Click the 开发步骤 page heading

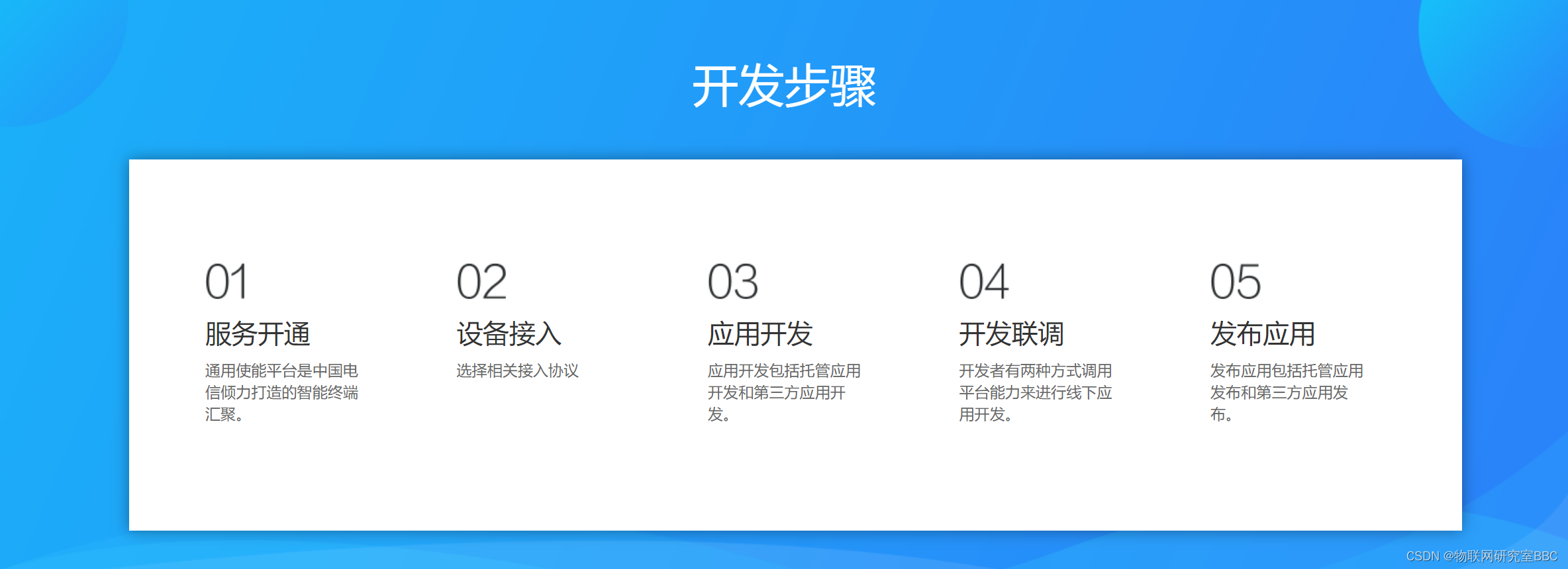pos(784,86)
